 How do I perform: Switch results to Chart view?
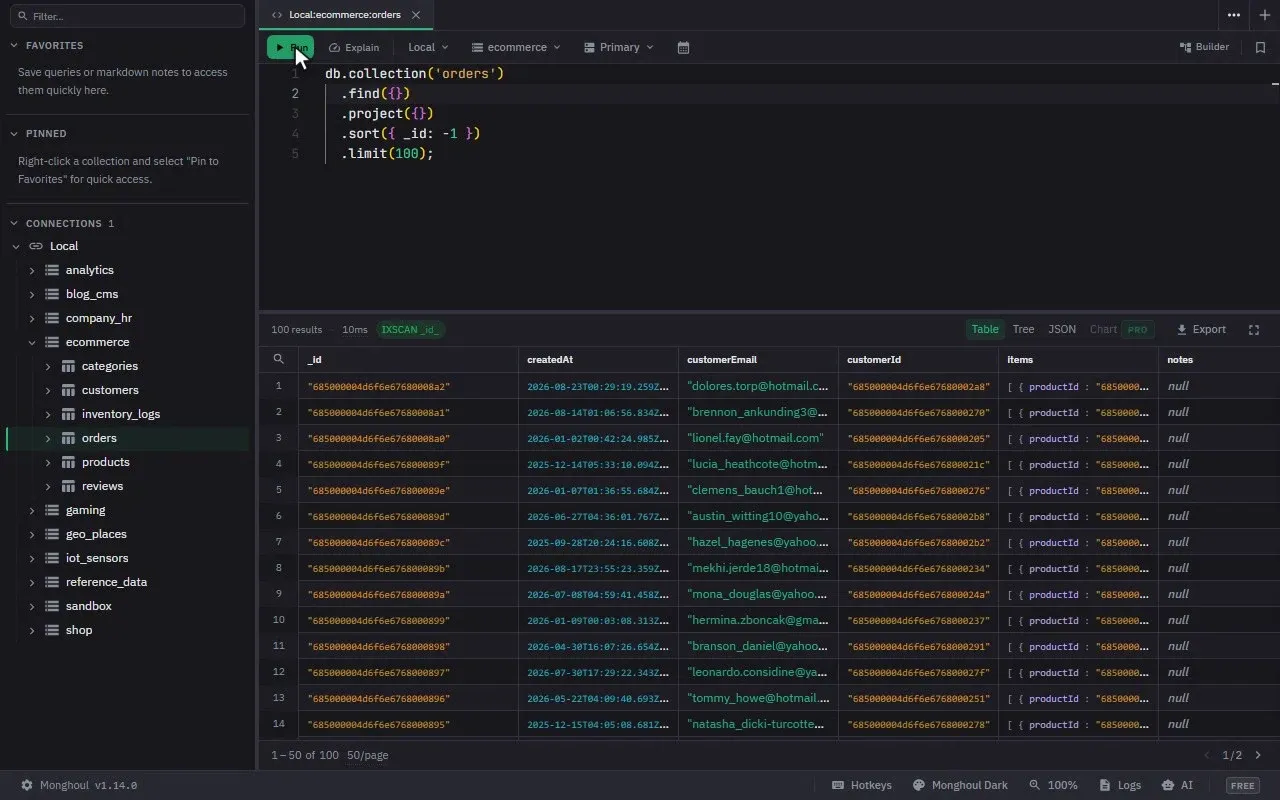point(1120,330)
